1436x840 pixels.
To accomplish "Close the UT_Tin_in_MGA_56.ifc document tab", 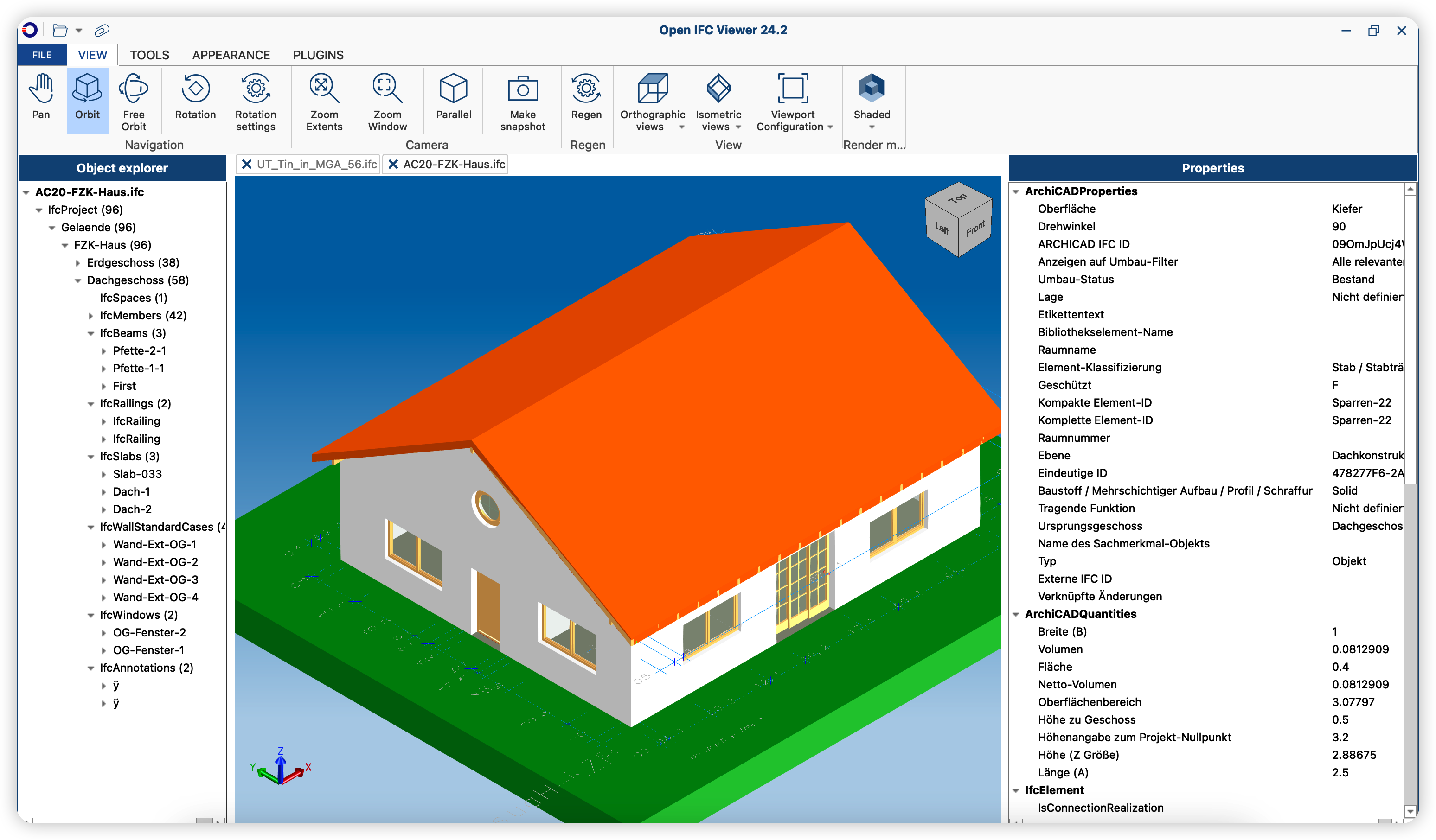I will coord(247,165).
